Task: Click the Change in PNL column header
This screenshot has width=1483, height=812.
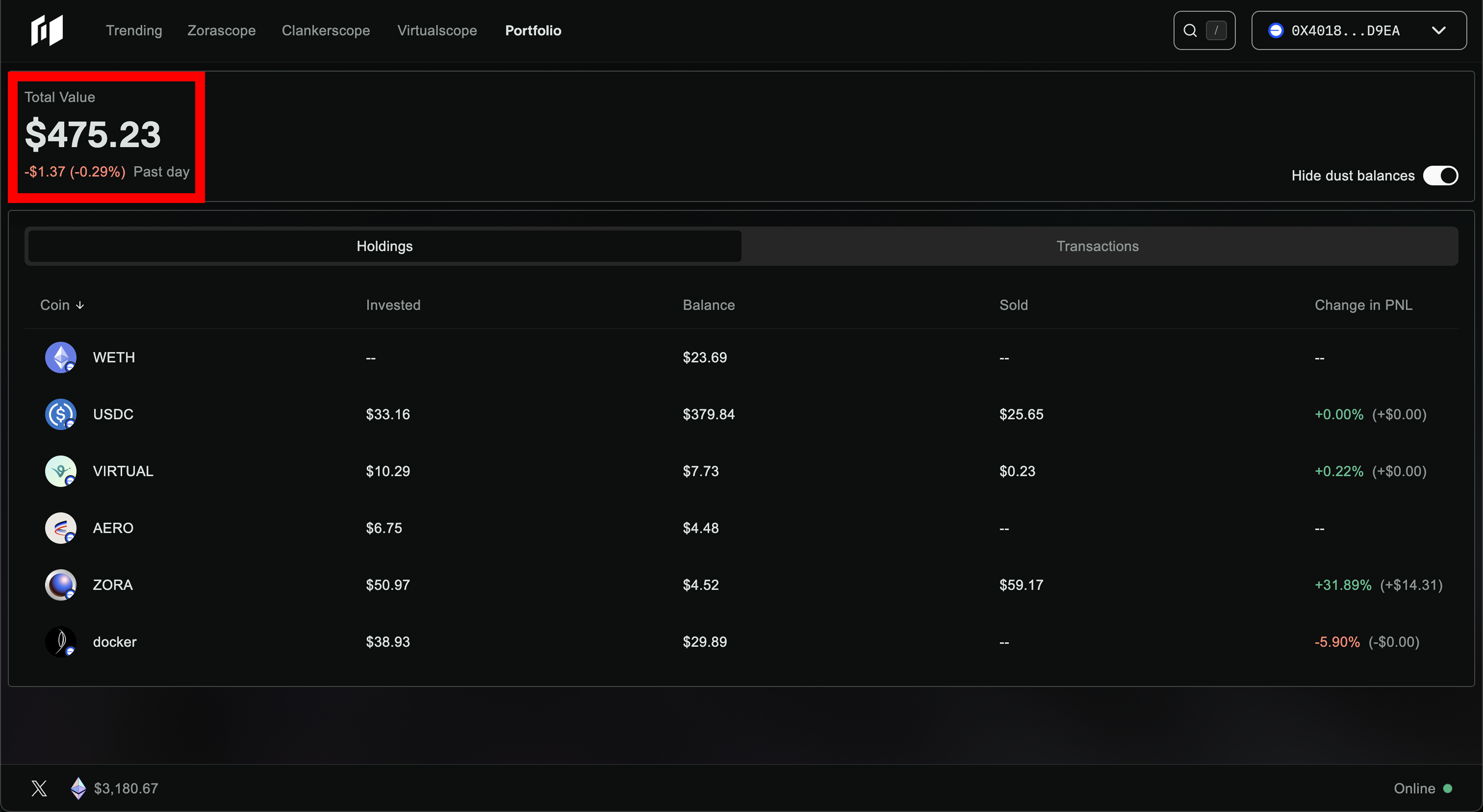Action: pos(1363,305)
